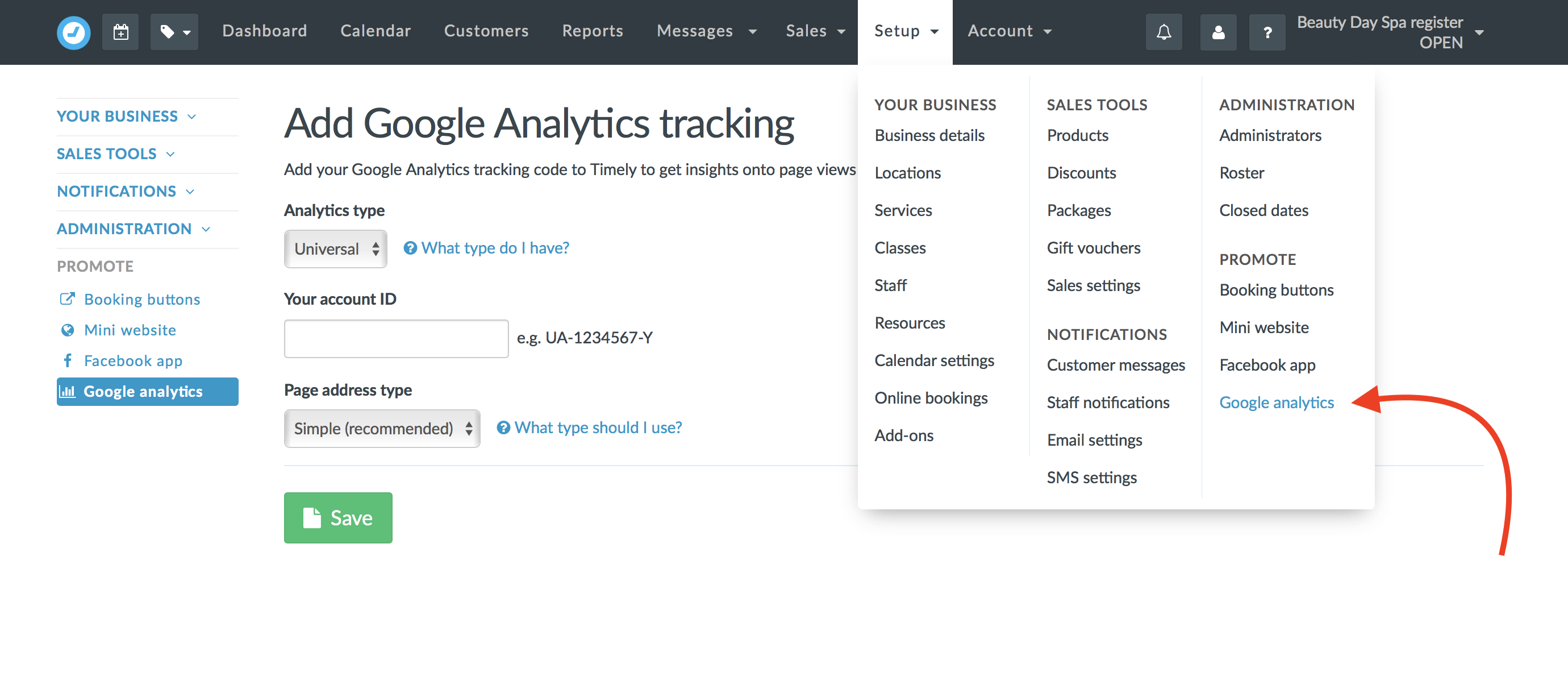Select the Google analytics chart icon
Viewport: 1568px width, 689px height.
pyautogui.click(x=69, y=392)
